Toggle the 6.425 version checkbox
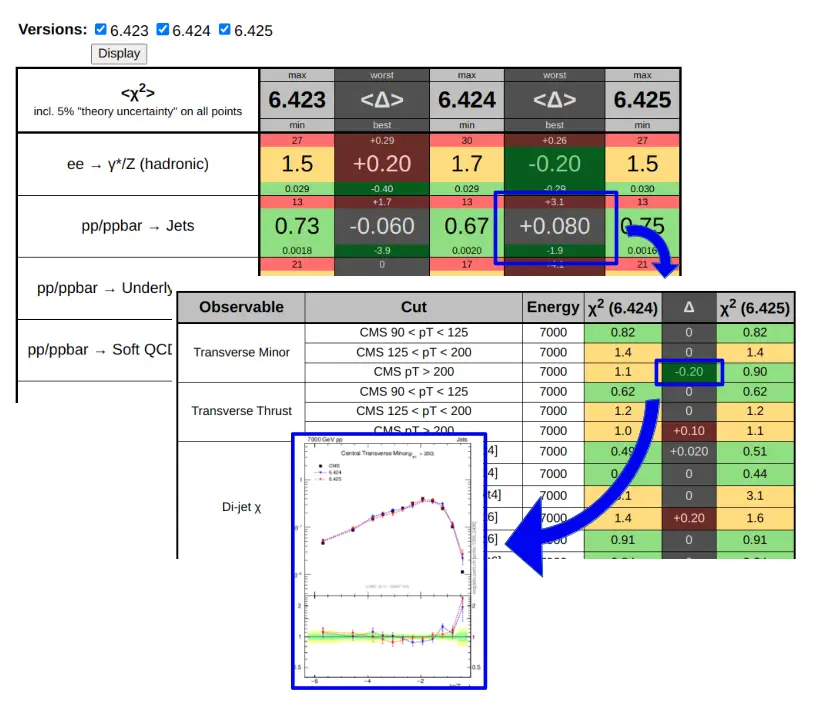 click(x=225, y=30)
